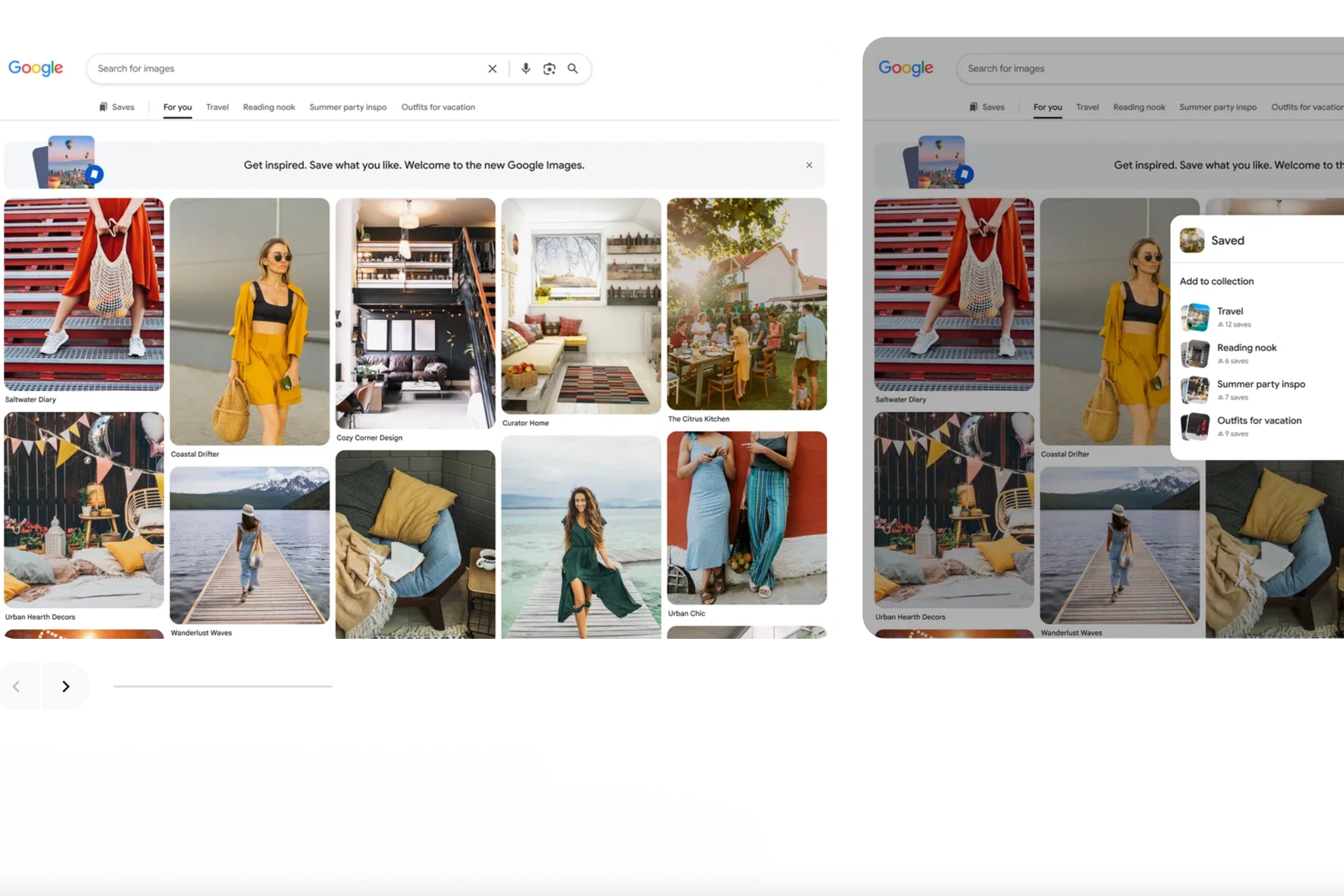Switch to Travel tab in left window
The image size is (1344, 896).
pos(217,107)
